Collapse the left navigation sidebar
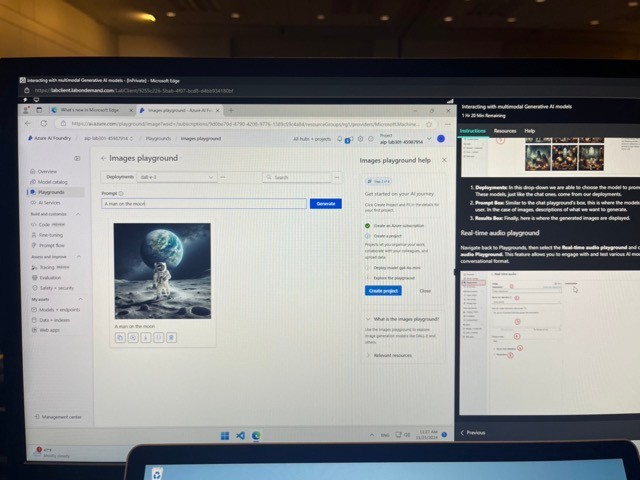This screenshot has width=640, height=480. tap(77, 158)
